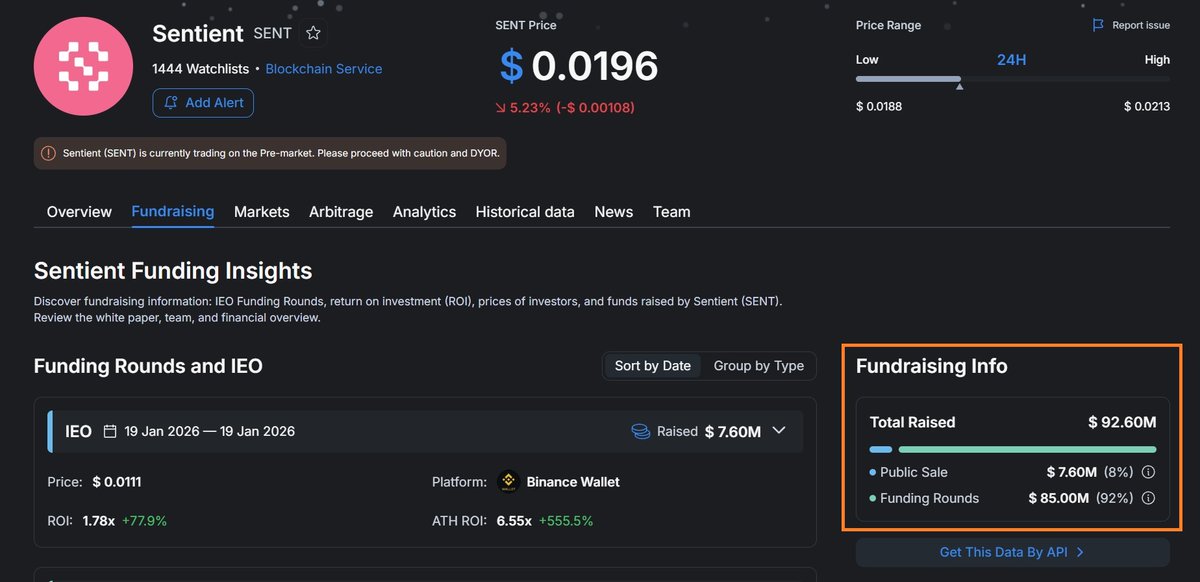Image resolution: width=1200 pixels, height=582 pixels.
Task: Click the Public Sale $7.60M value
Action: tap(1071, 472)
